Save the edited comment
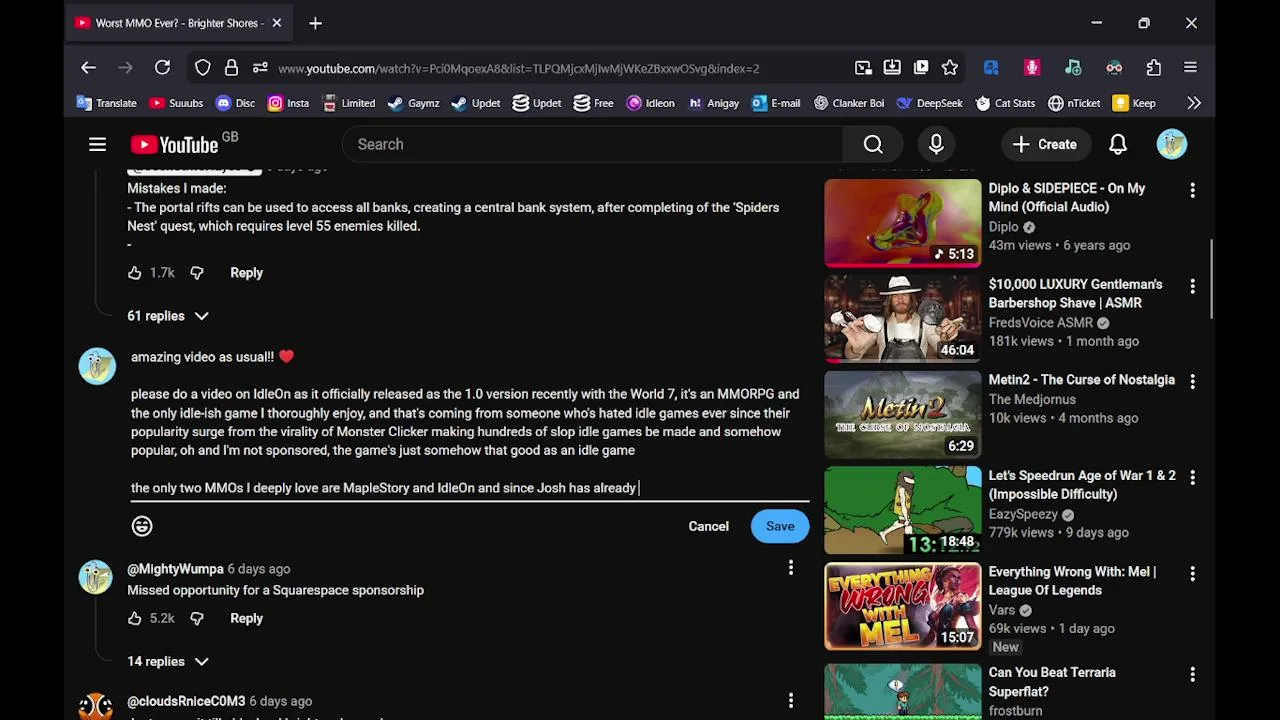1280x720 pixels. 780,526
